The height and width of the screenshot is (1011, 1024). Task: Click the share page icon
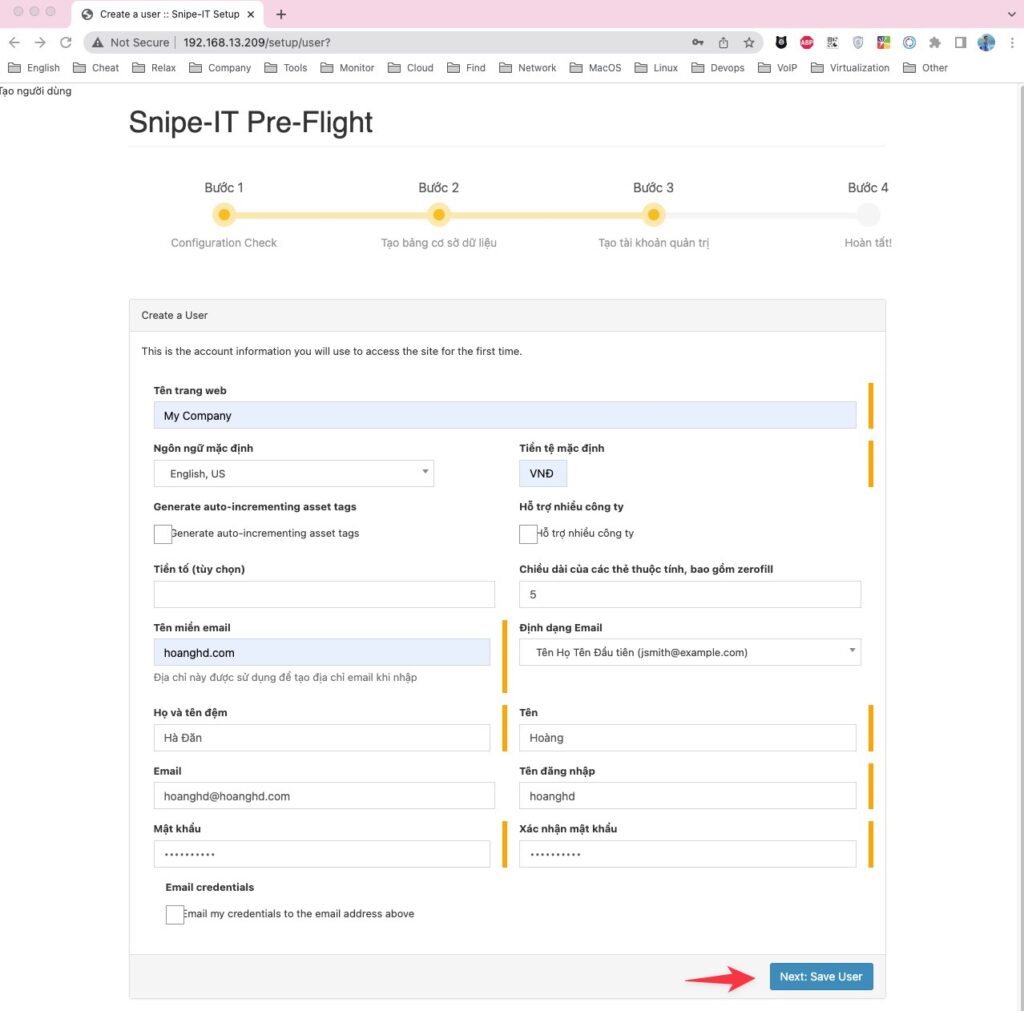click(723, 42)
